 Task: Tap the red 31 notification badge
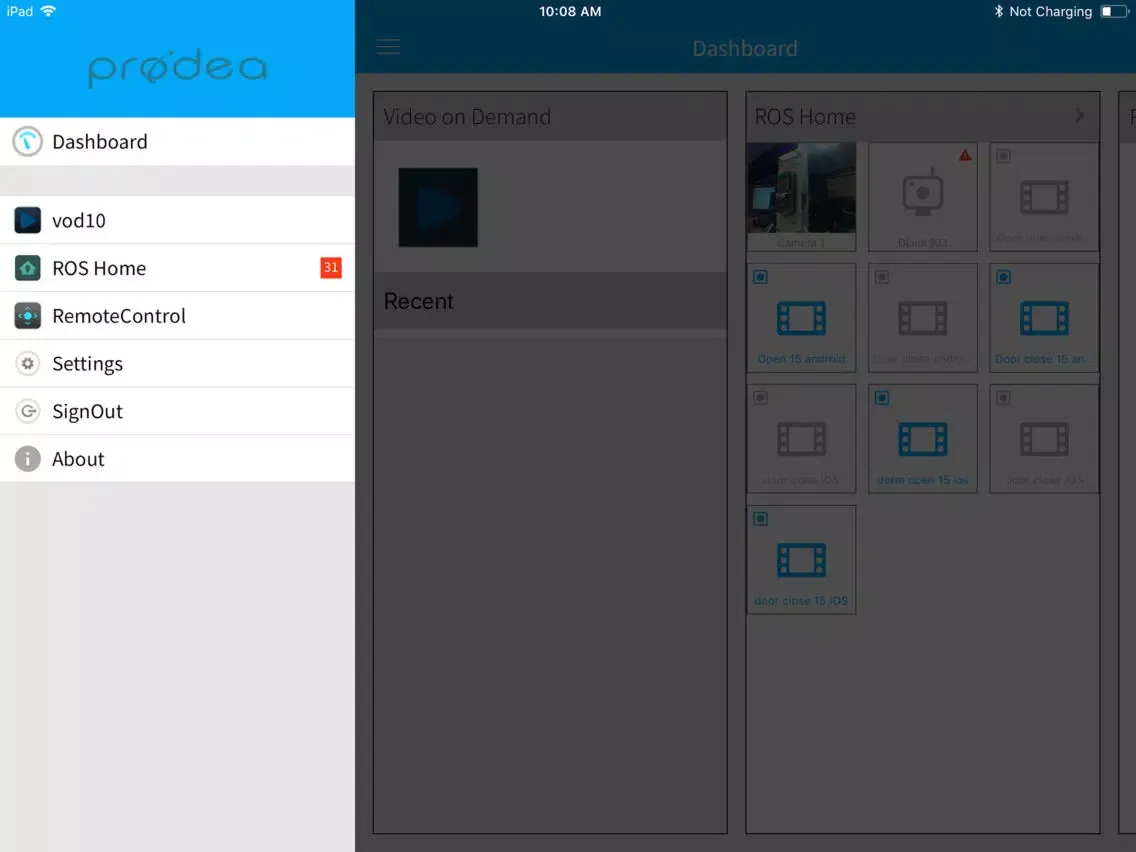[x=330, y=267]
